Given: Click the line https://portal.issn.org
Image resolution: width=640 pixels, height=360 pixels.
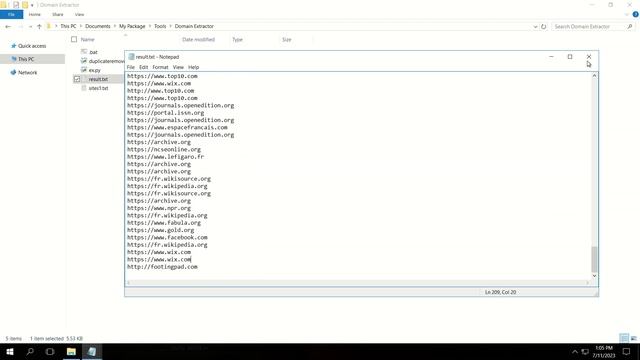Looking at the screenshot, I should (165, 113).
